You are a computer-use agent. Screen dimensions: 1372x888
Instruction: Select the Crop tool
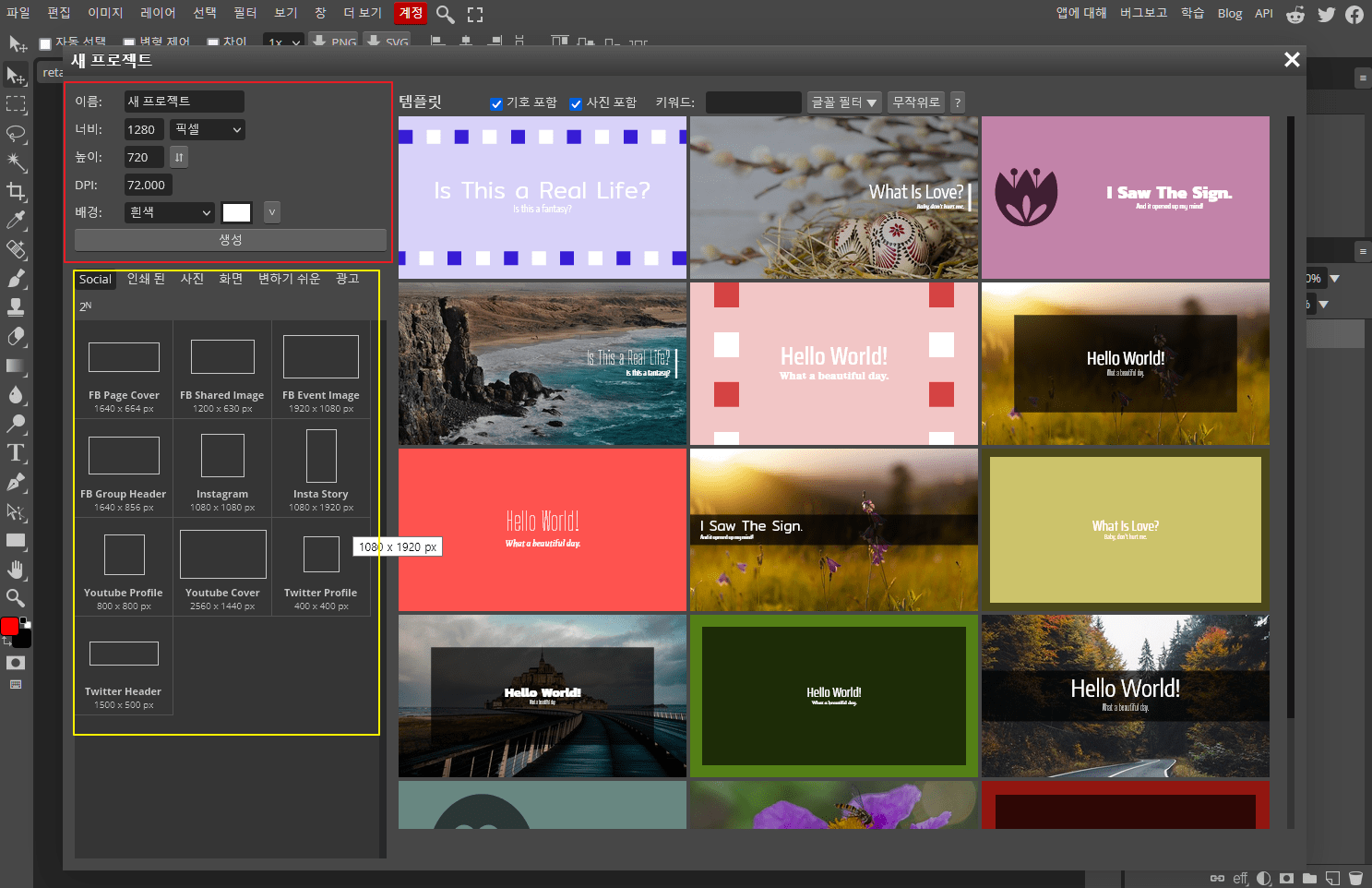tap(16, 191)
